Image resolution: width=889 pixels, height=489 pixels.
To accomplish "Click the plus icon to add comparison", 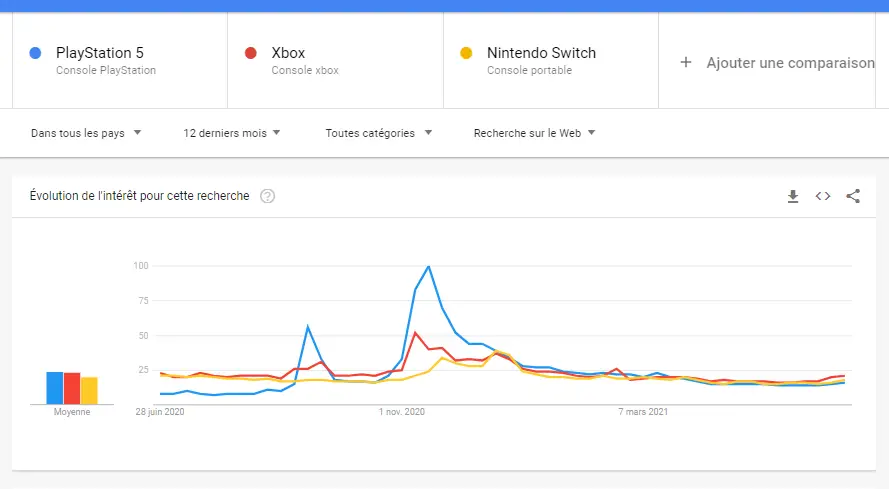I will pyautogui.click(x=685, y=62).
